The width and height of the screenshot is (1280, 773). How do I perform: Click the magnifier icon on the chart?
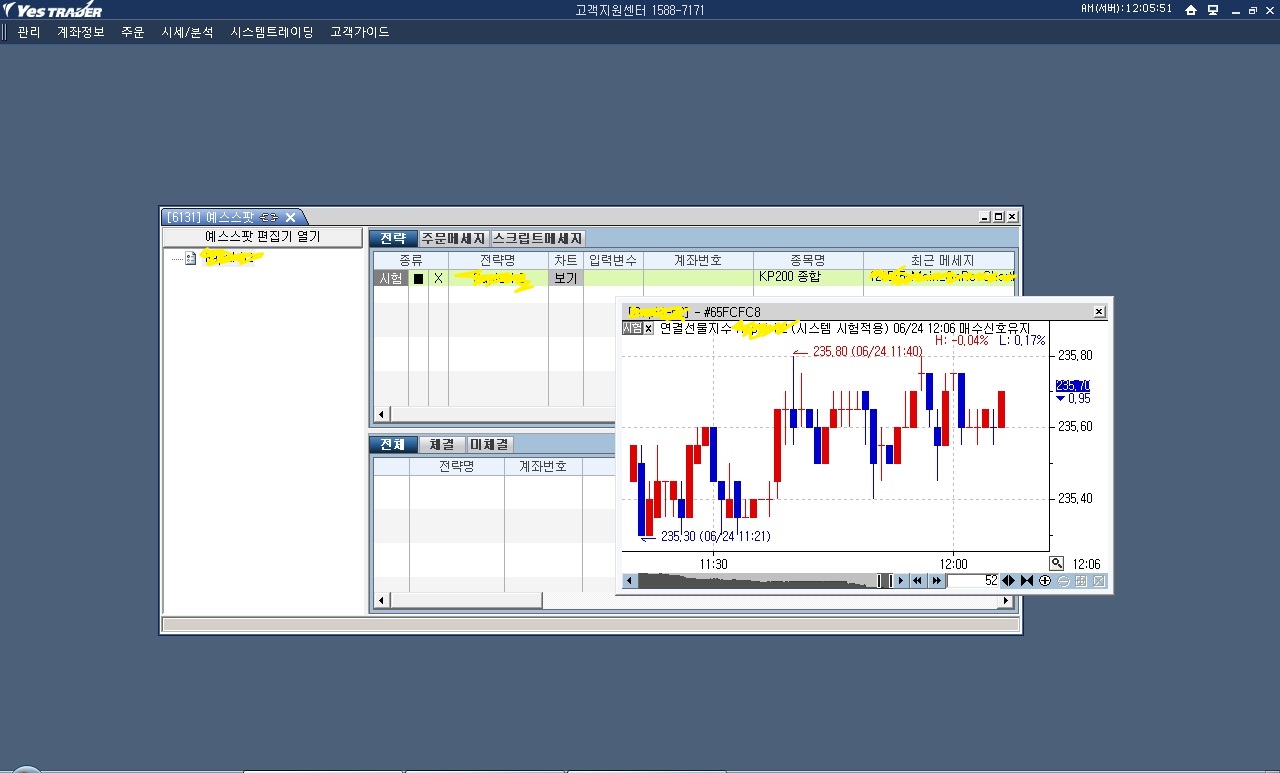(1057, 564)
